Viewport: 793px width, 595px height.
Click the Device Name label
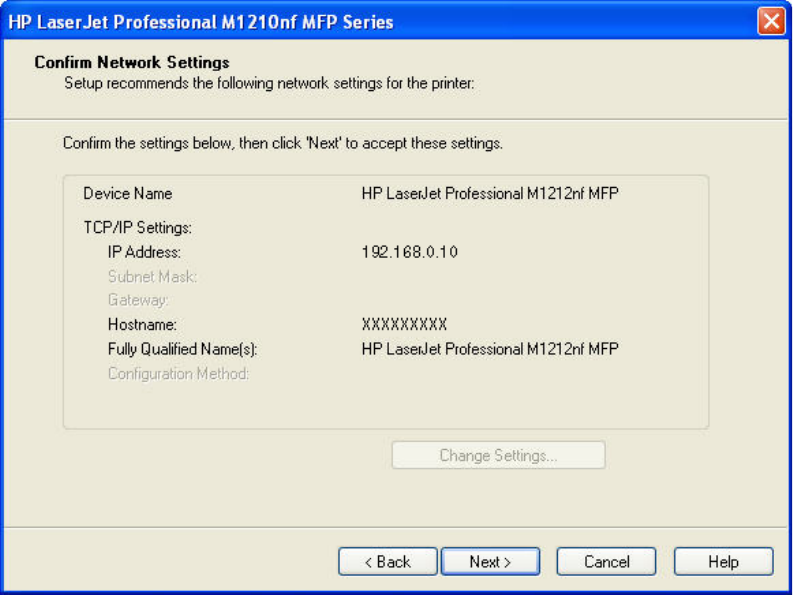pyautogui.click(x=127, y=194)
